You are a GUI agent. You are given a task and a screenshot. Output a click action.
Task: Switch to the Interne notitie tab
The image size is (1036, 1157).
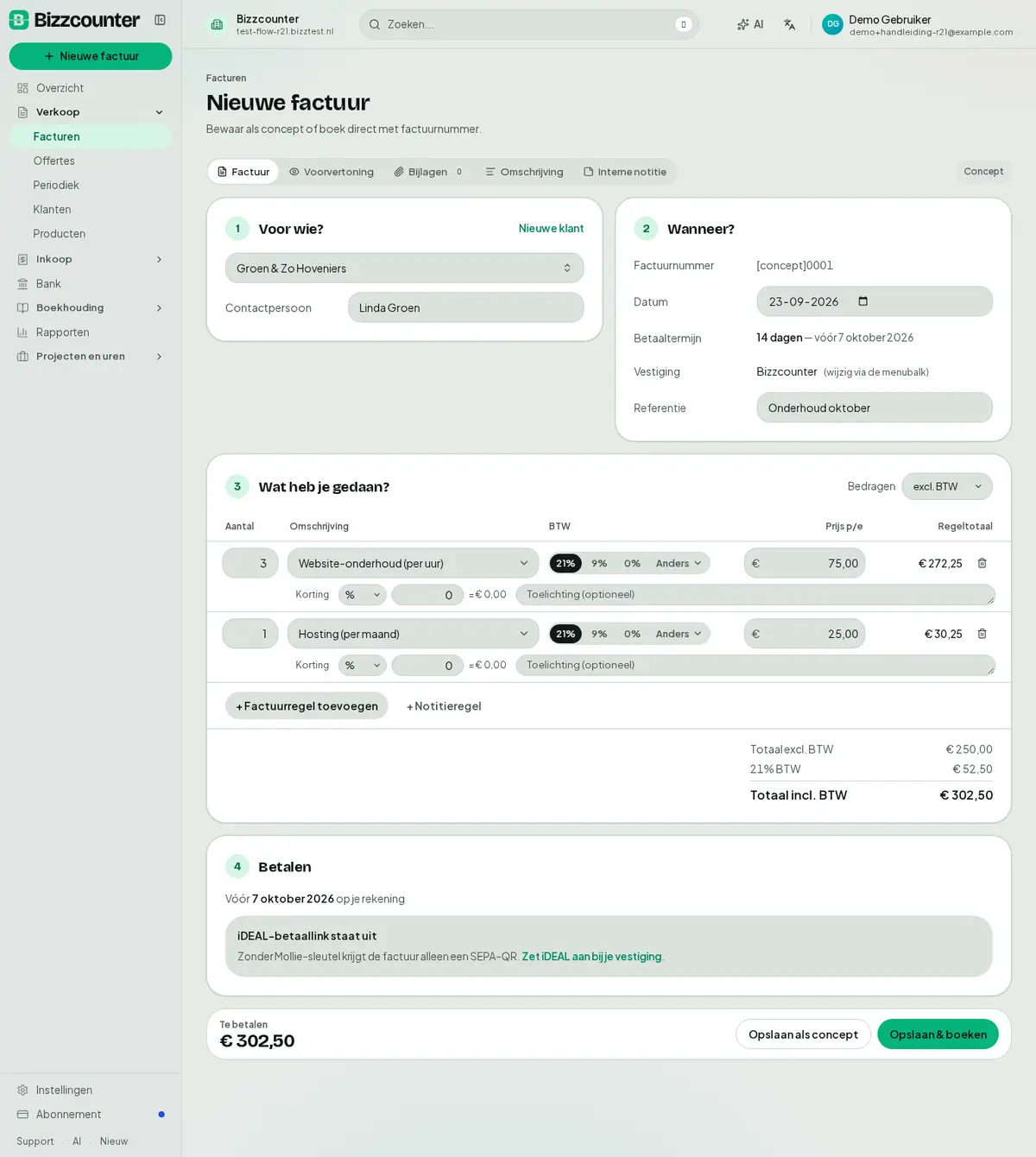coord(625,172)
